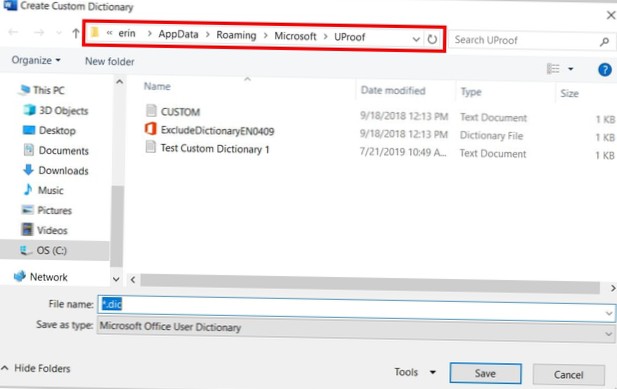Select the CUSTOM file
617x389 pixels.
[180, 112]
